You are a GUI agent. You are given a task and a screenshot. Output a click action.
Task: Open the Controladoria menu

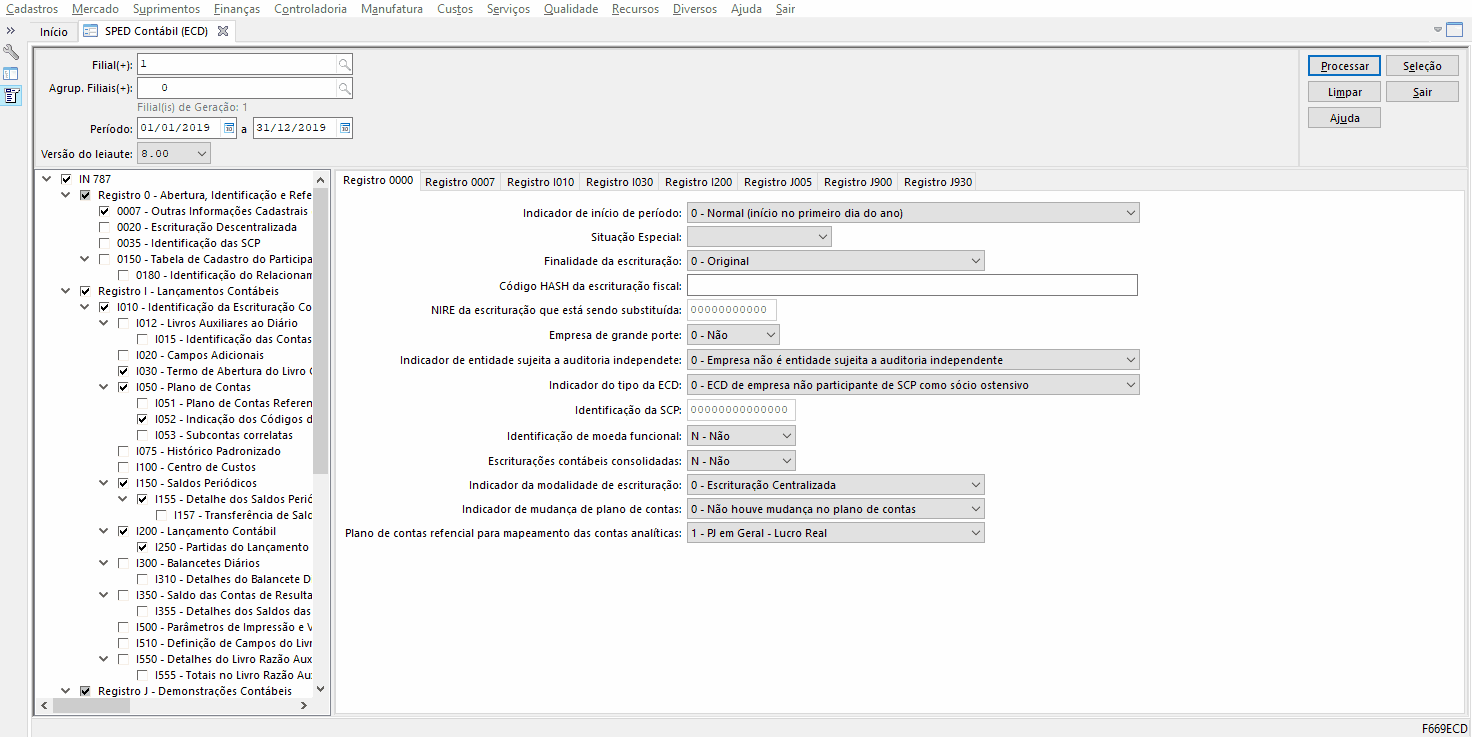click(311, 9)
